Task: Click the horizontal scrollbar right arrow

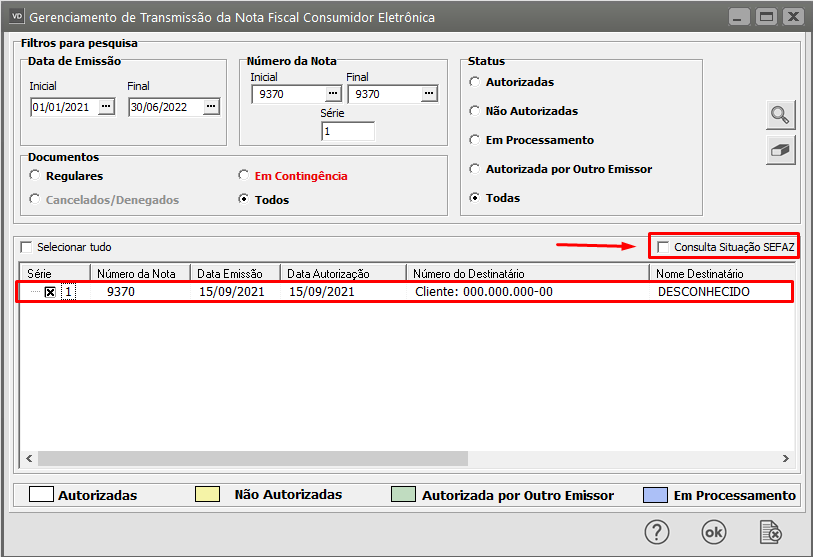Action: point(785,458)
